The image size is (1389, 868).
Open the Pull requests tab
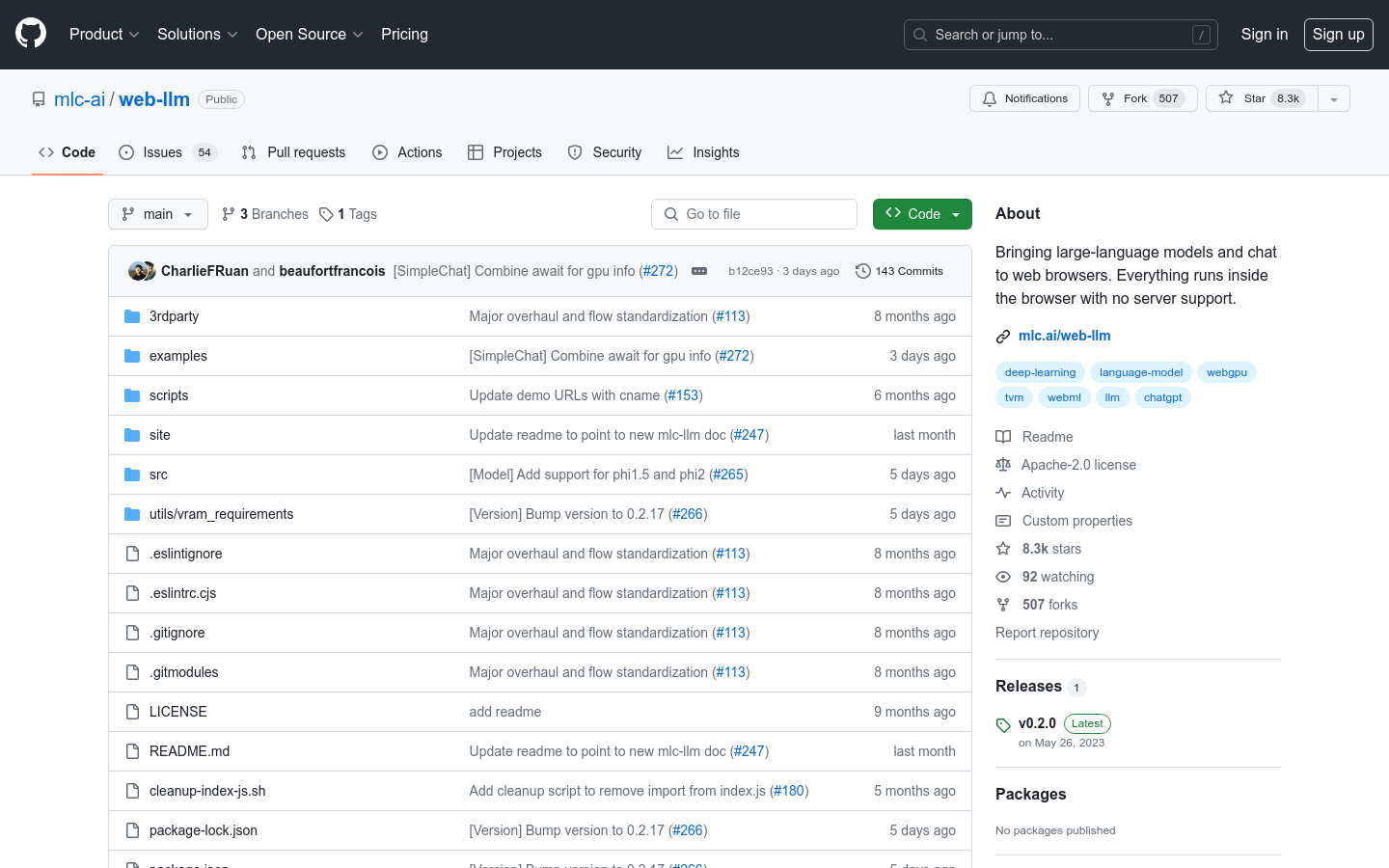293,152
